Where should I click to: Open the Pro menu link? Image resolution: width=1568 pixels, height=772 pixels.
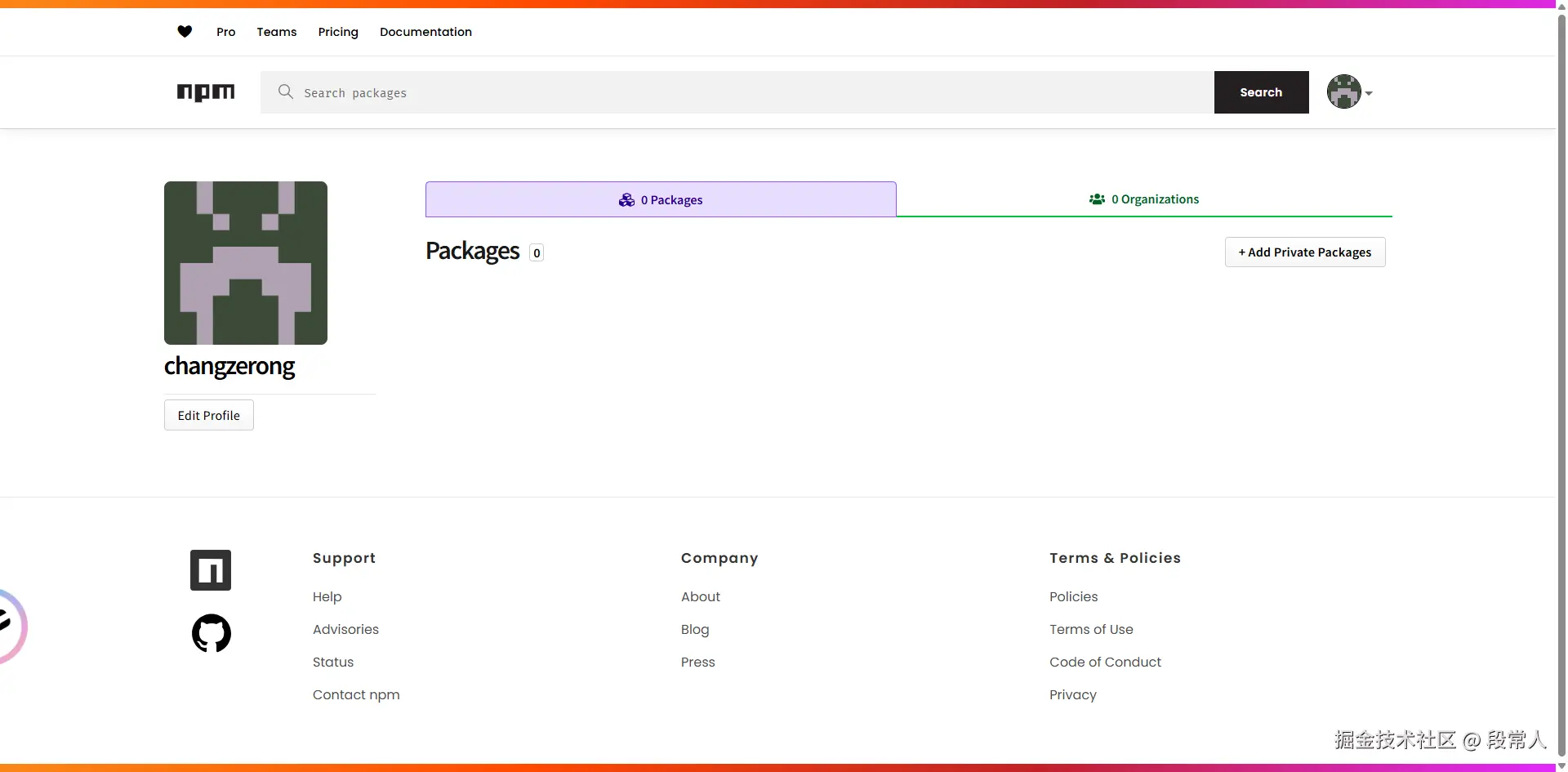pos(226,32)
